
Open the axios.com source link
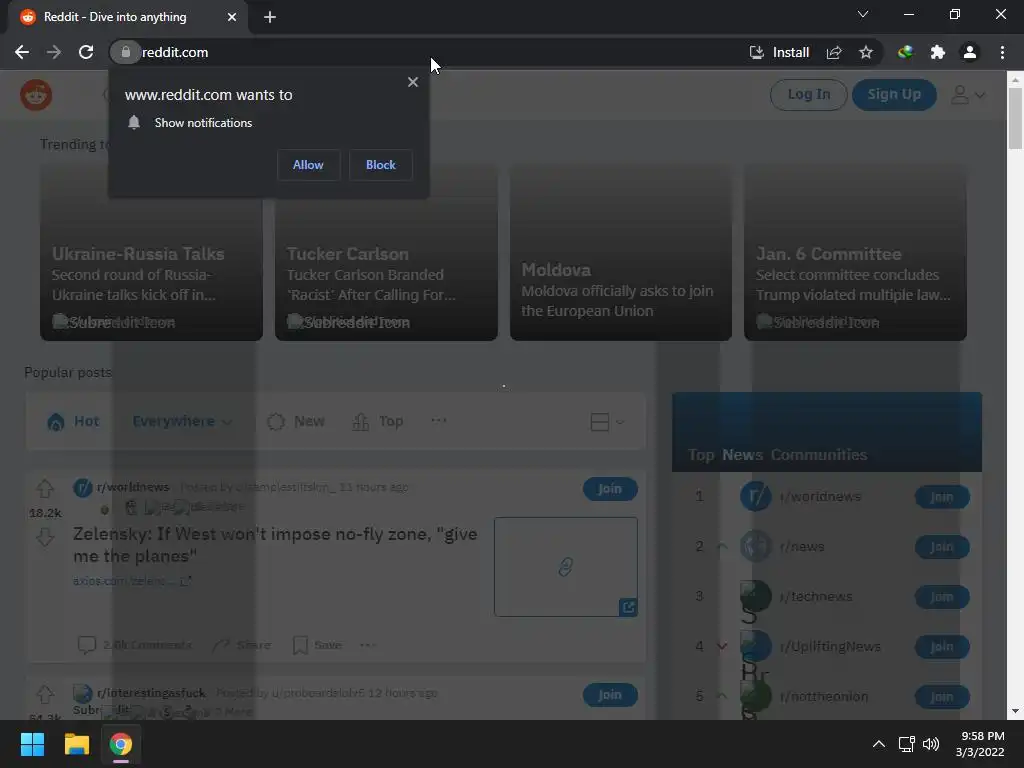pos(131,581)
